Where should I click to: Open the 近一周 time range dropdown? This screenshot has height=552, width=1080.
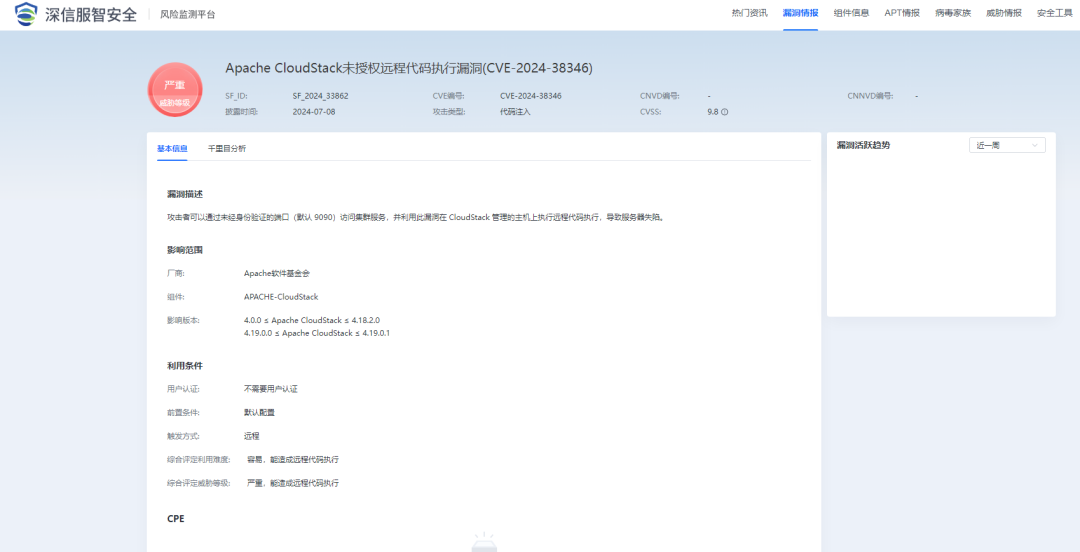(x=1006, y=145)
